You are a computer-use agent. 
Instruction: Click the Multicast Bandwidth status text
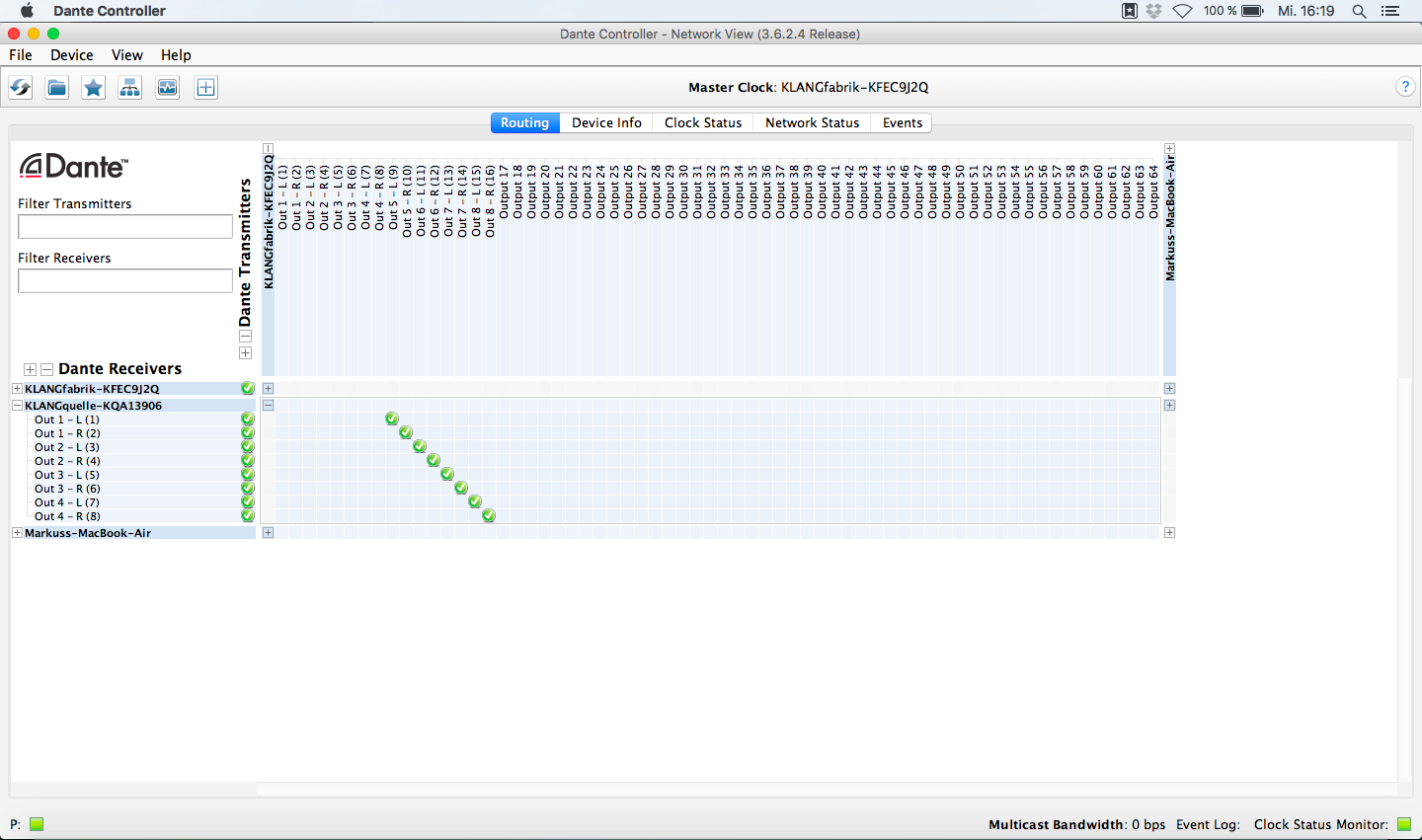point(1077,824)
